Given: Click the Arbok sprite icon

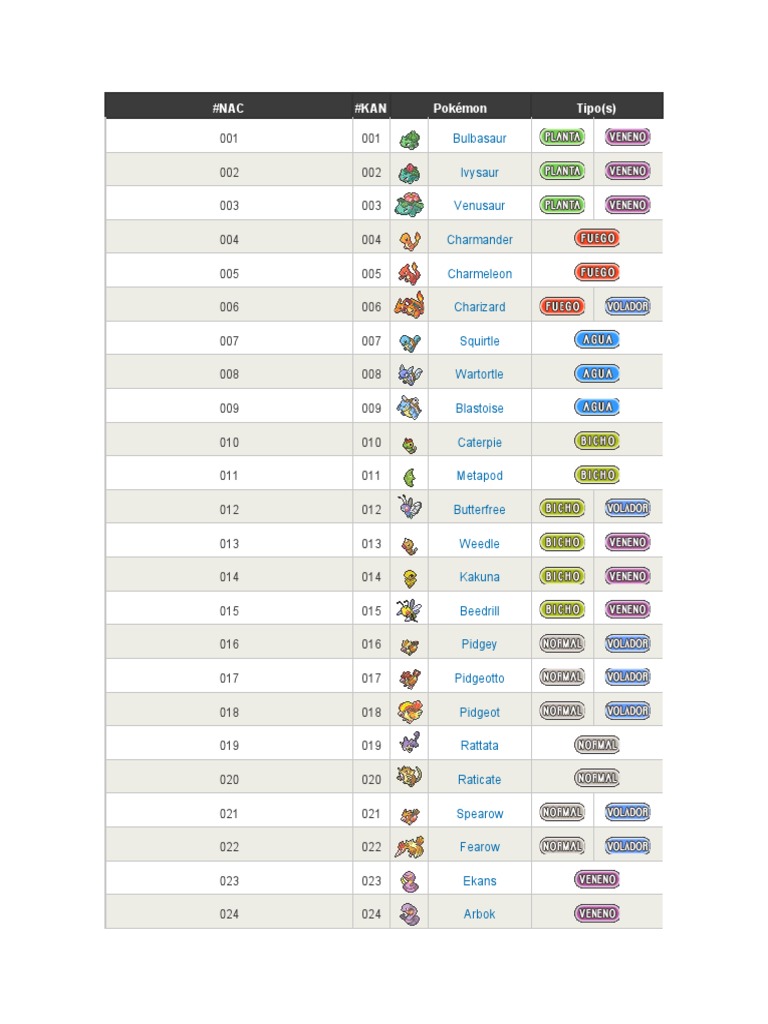Looking at the screenshot, I should [x=409, y=913].
